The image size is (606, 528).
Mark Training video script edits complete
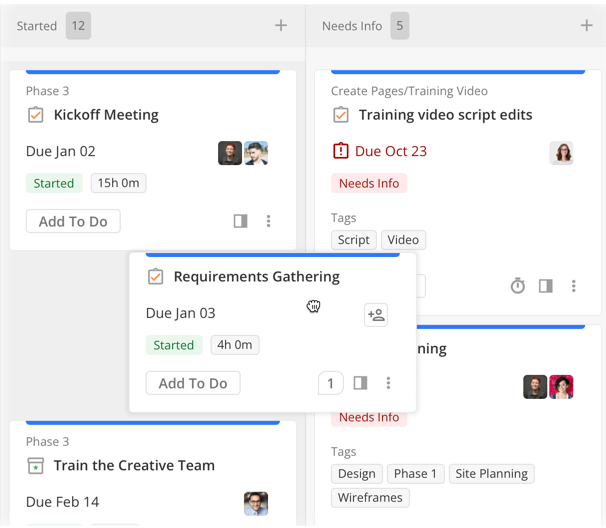pos(341,115)
